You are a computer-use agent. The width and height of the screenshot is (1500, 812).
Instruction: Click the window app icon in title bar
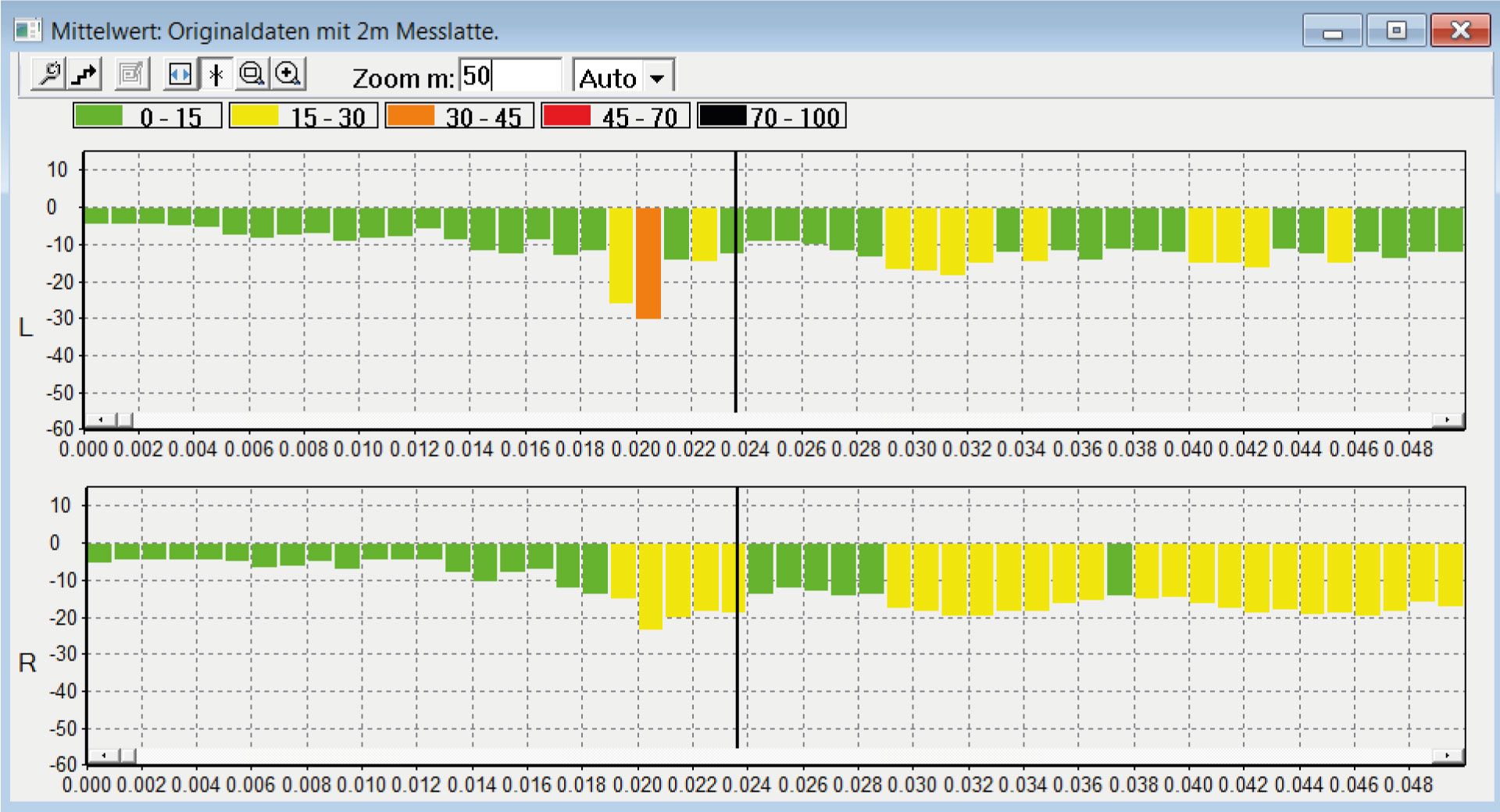tap(28, 30)
